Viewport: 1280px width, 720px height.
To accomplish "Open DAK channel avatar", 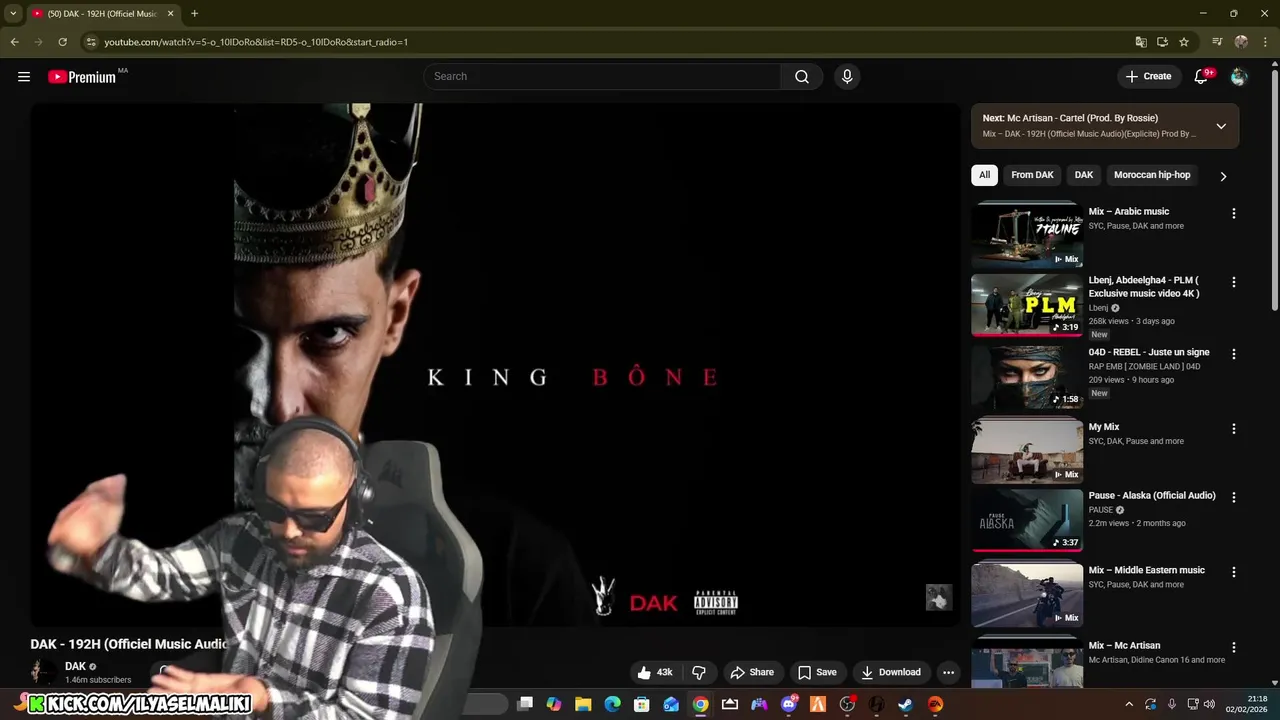I will coord(43,672).
